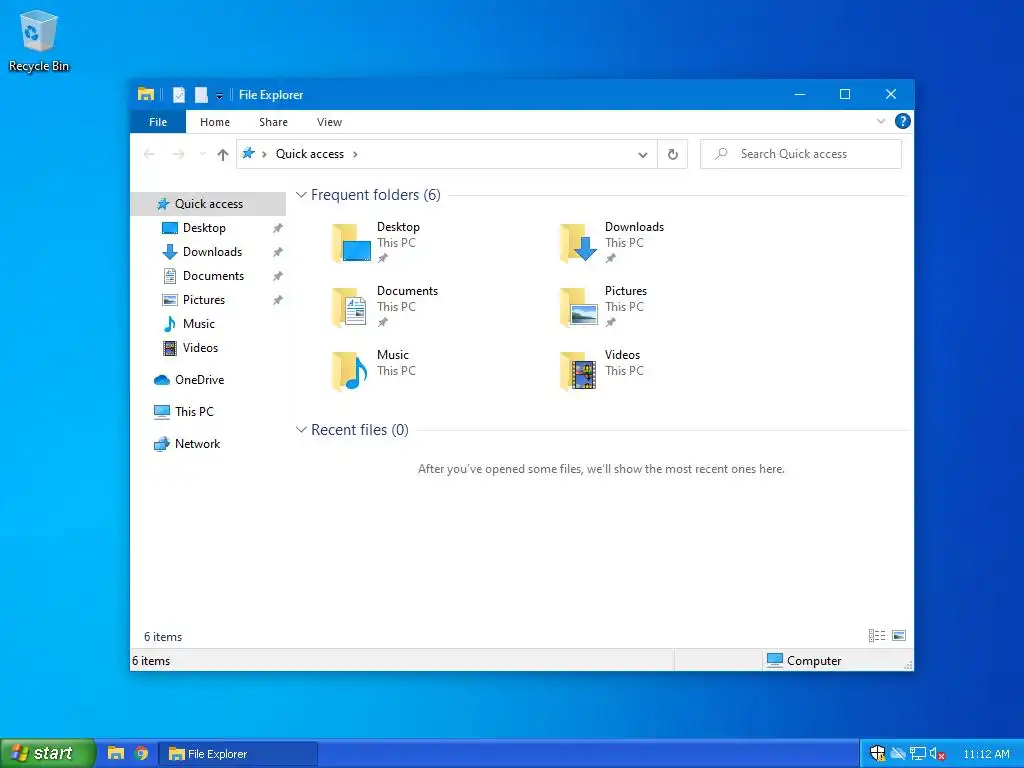Select the Videos folder icon in Frequent folders
The height and width of the screenshot is (768, 1024).
[579, 370]
